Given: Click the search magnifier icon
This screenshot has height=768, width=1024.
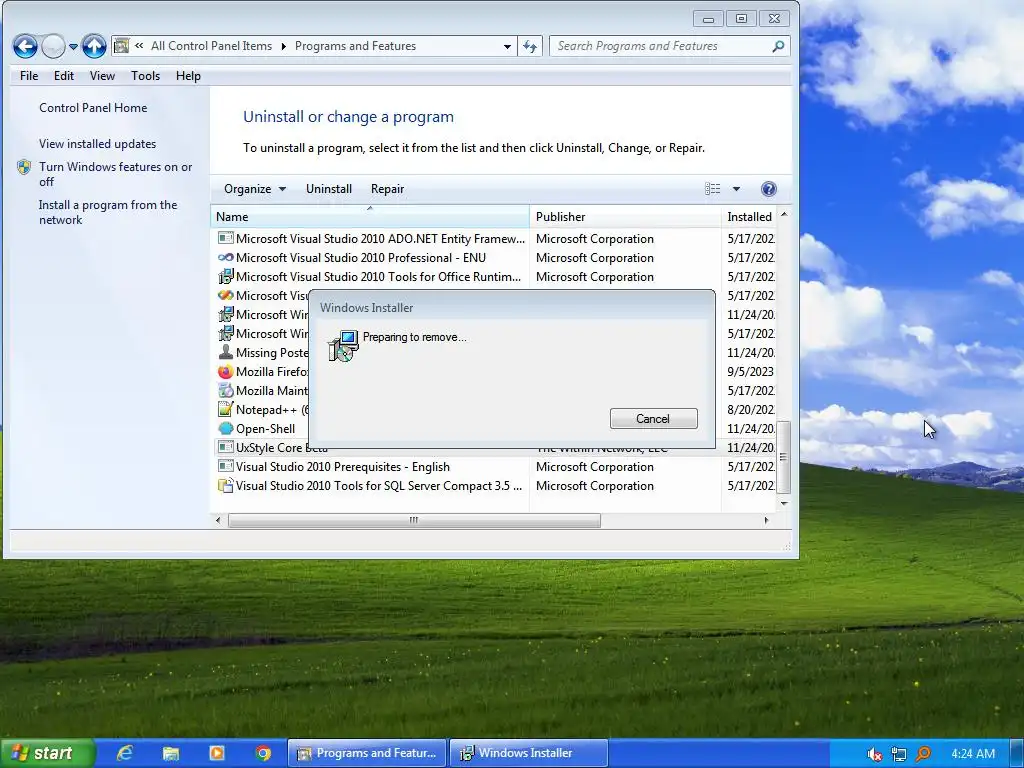Looking at the screenshot, I should (x=778, y=46).
